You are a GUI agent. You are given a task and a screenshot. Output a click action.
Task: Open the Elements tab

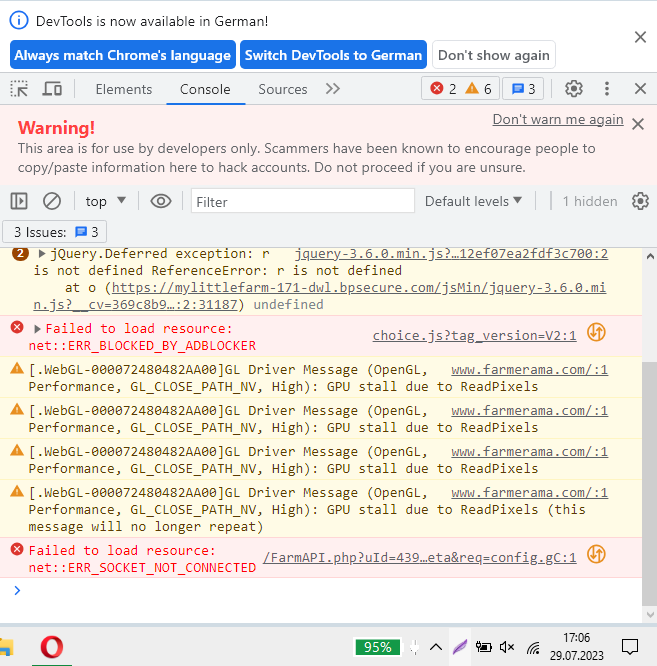click(124, 89)
